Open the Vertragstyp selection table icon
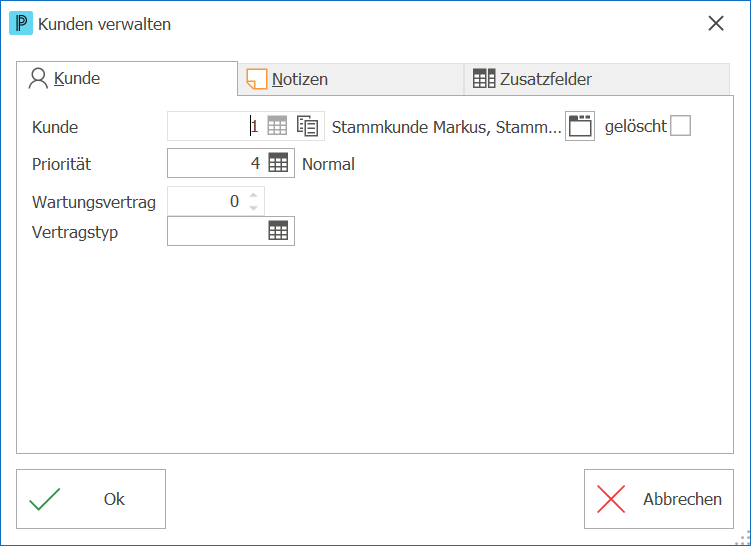This screenshot has height=546, width=751. pyautogui.click(x=278, y=231)
